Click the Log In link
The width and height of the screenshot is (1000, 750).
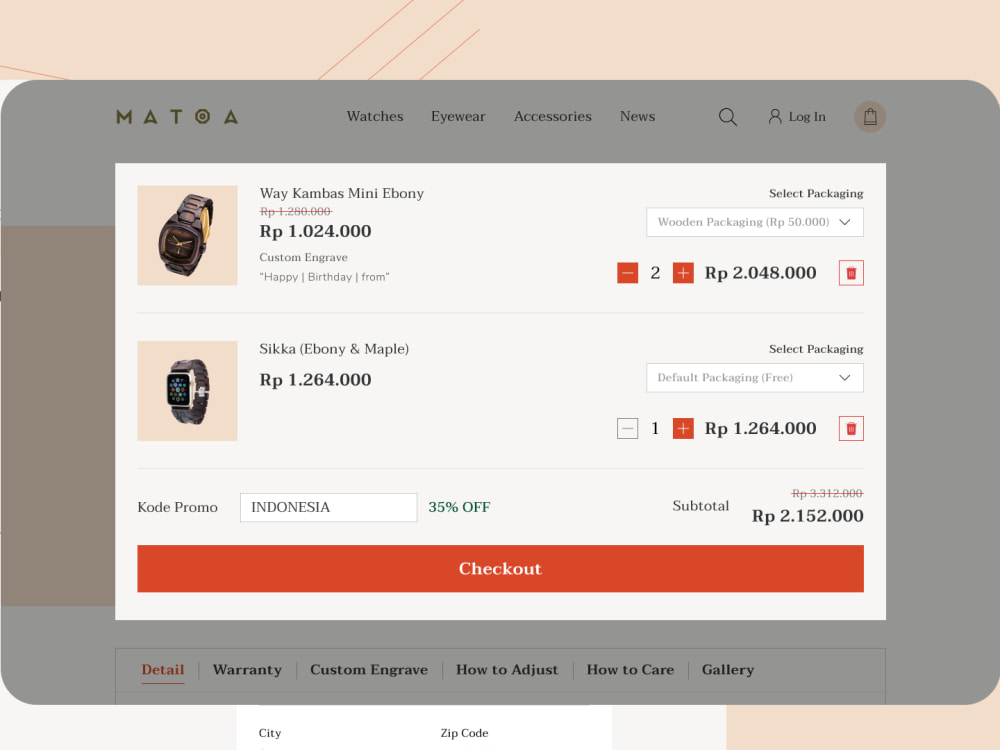[807, 117]
